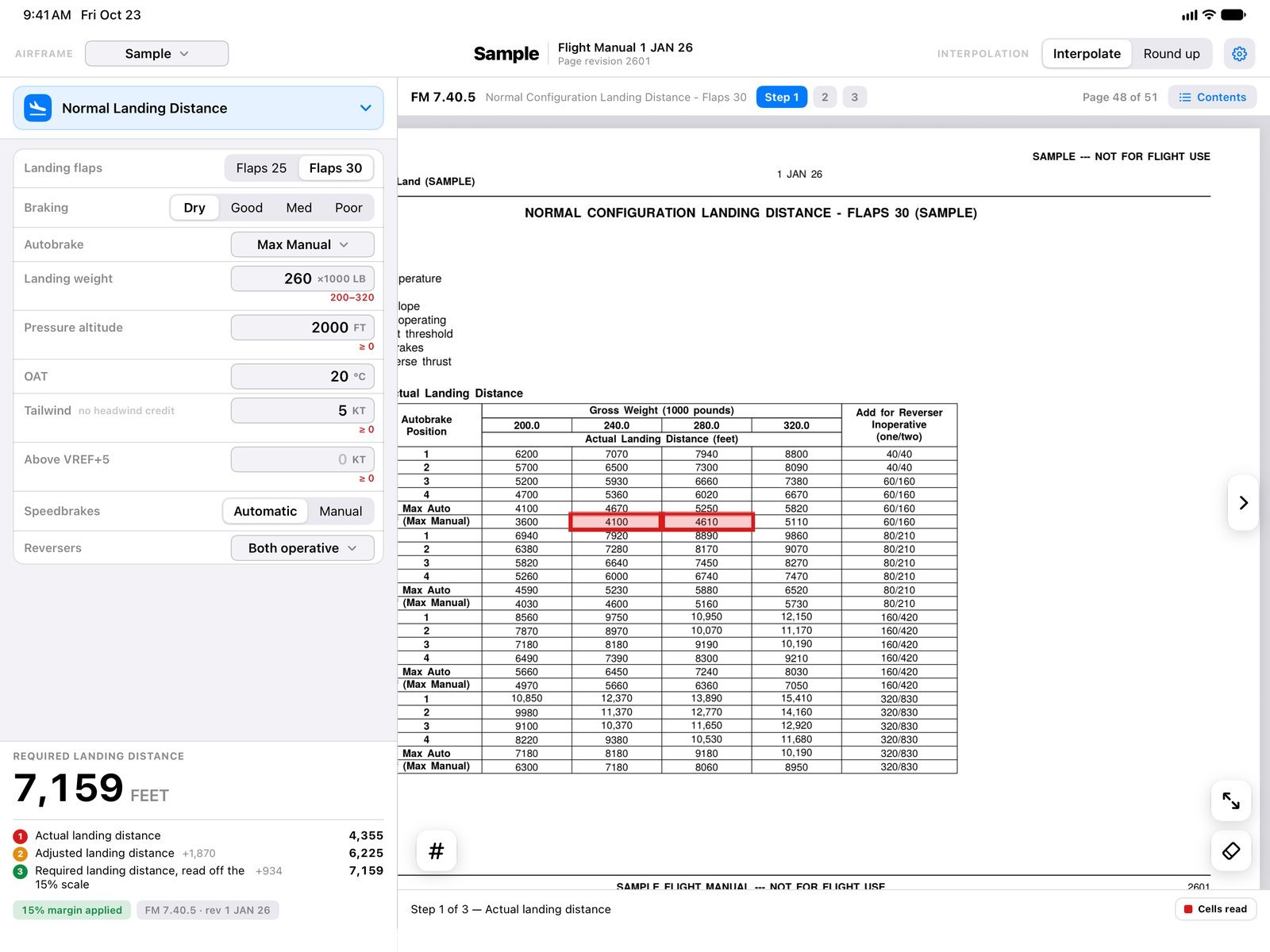The width and height of the screenshot is (1270, 952).
Task: Expand manual page to full screen
Action: coord(1231,801)
